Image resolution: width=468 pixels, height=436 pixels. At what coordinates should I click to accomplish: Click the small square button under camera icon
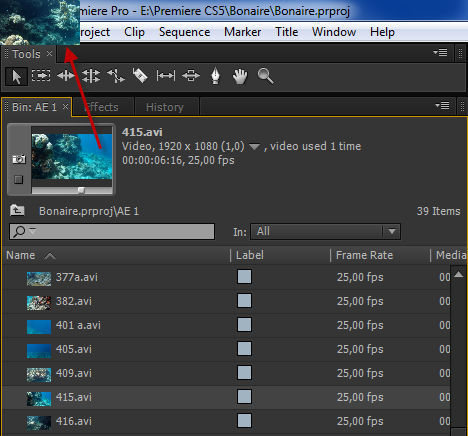(x=19, y=180)
